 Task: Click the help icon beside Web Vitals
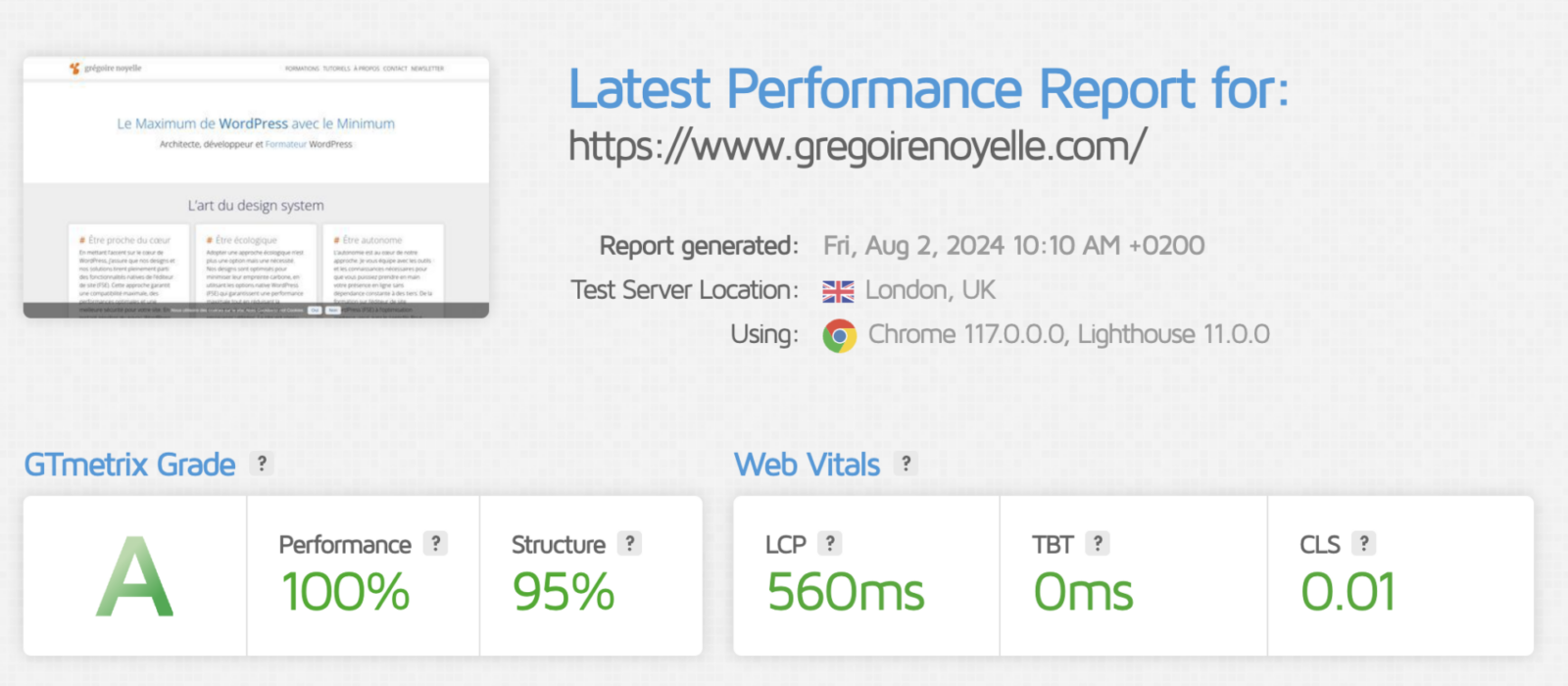(906, 464)
